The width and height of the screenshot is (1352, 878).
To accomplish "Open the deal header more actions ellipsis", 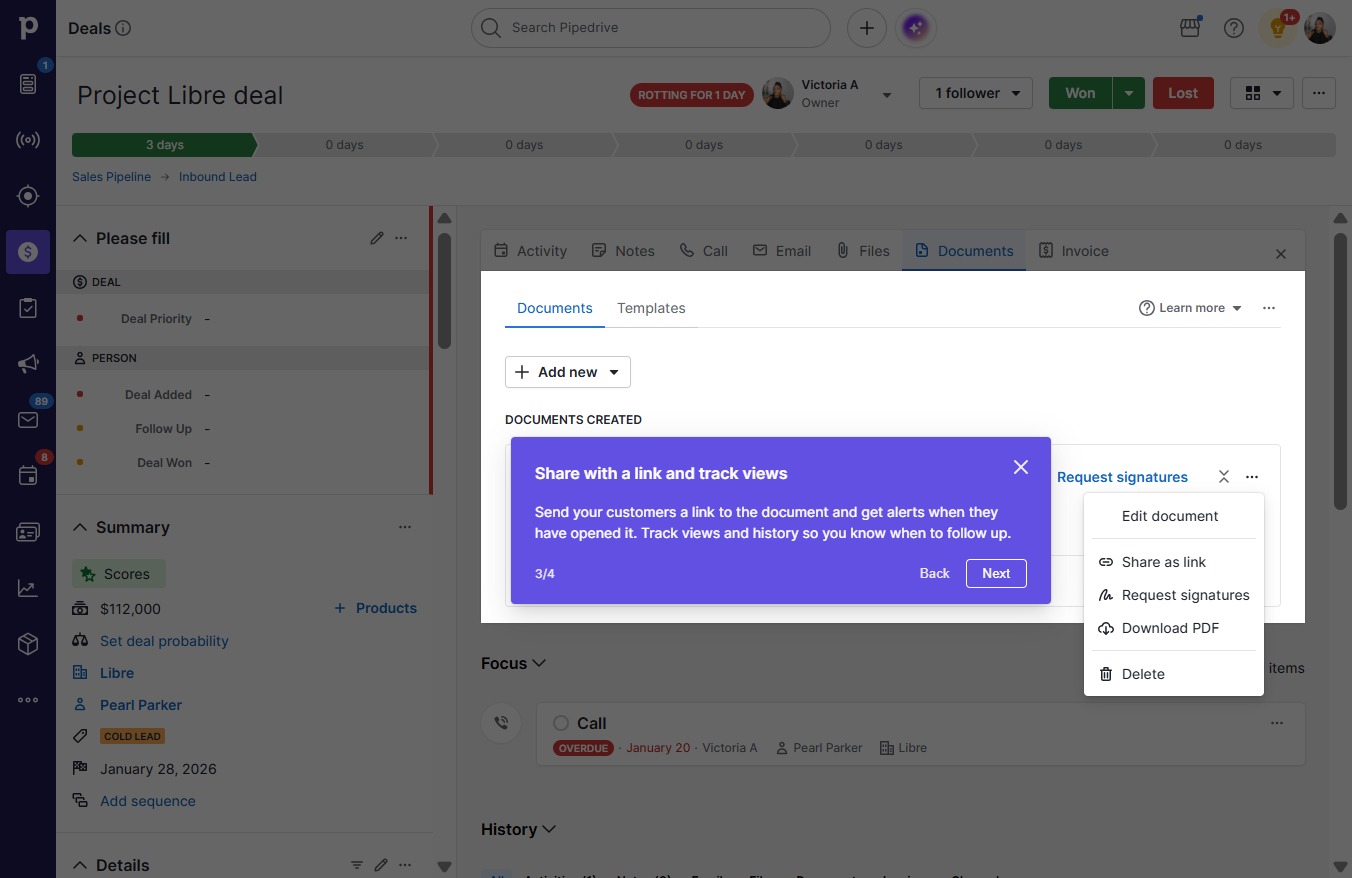I will (x=1319, y=93).
